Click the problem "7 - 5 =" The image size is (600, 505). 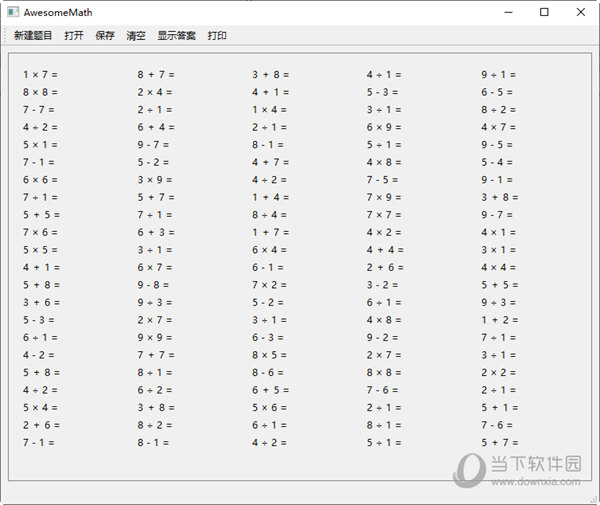[x=382, y=180]
